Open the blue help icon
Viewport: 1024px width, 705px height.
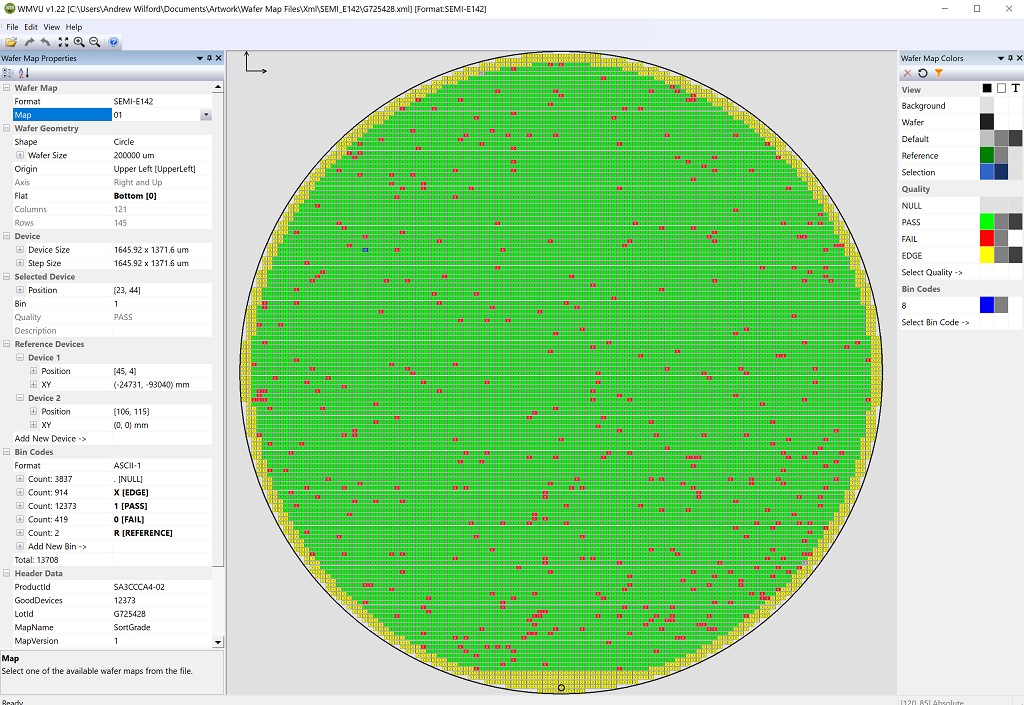(x=114, y=42)
